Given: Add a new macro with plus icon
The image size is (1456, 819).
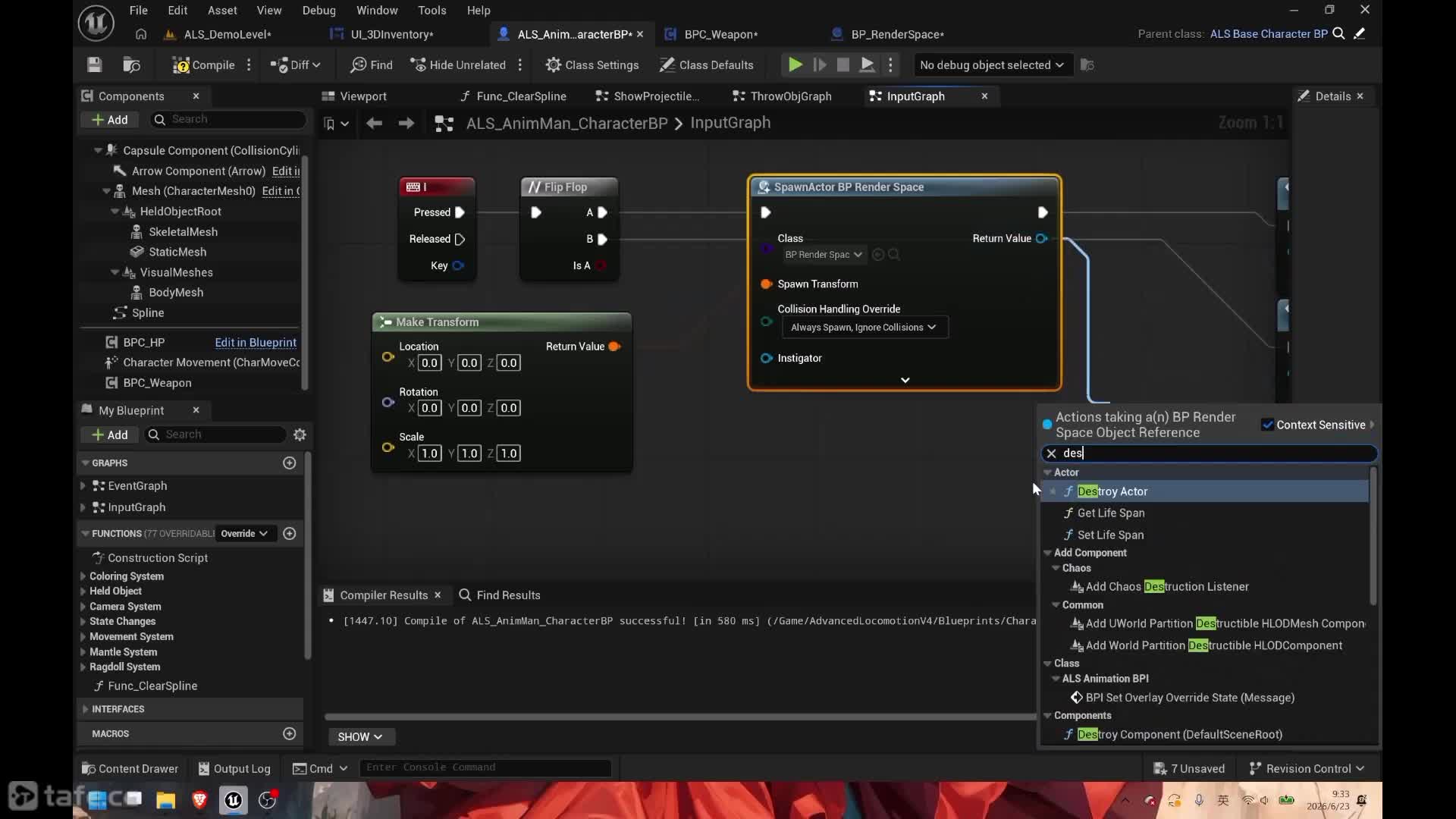Looking at the screenshot, I should tap(289, 734).
